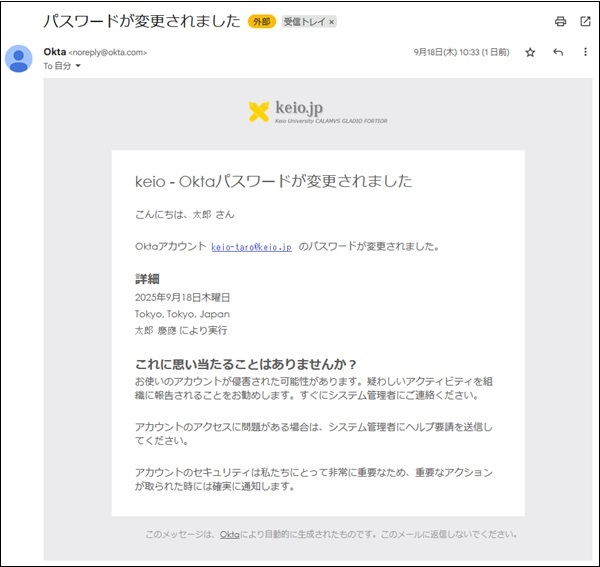This screenshot has width=600, height=567.
Task: Open the keio-taro@keio.jp account link
Action: tap(251, 246)
